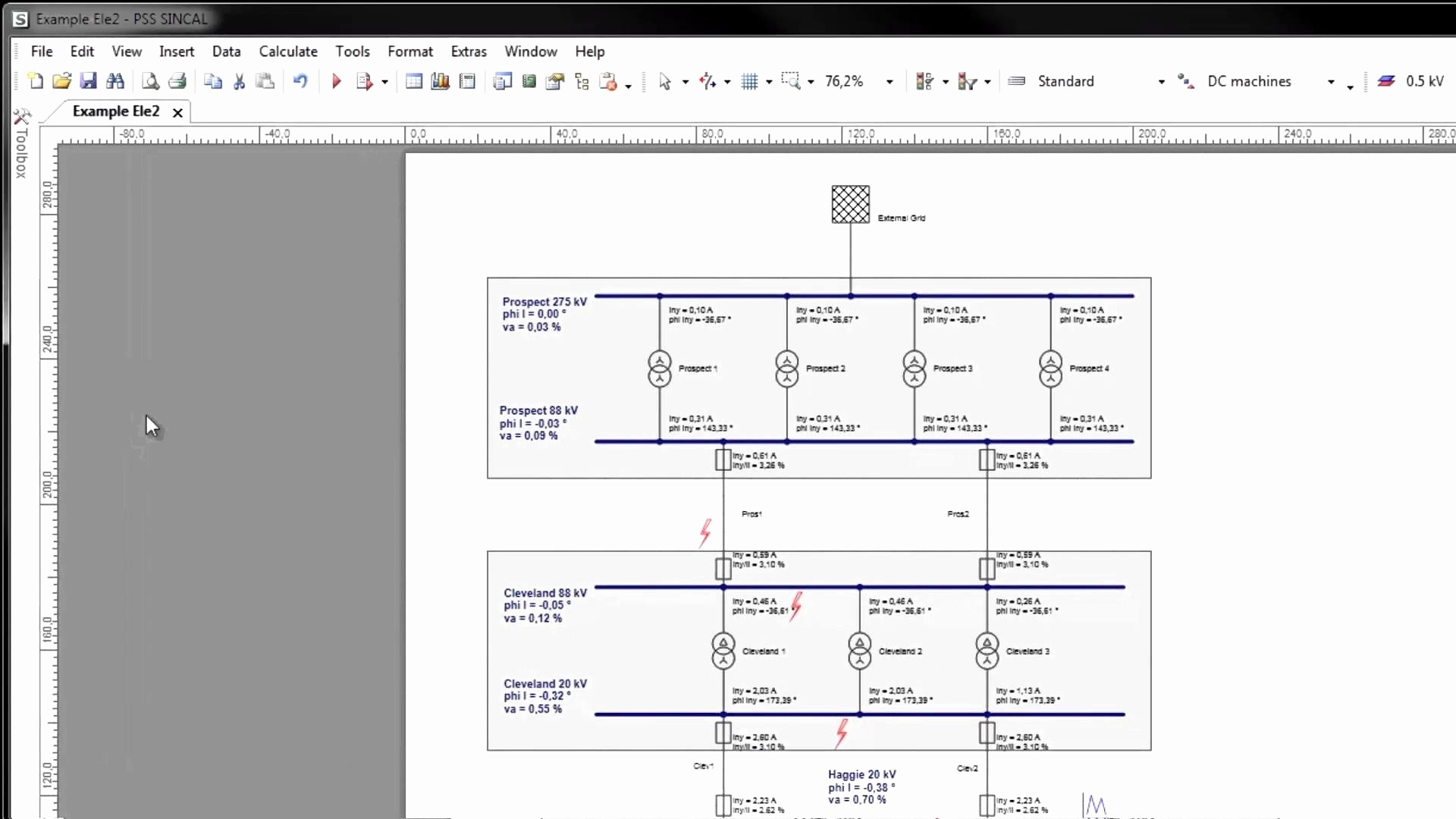Click the scissors Cut icon
The height and width of the screenshot is (819, 1456).
tap(239, 81)
